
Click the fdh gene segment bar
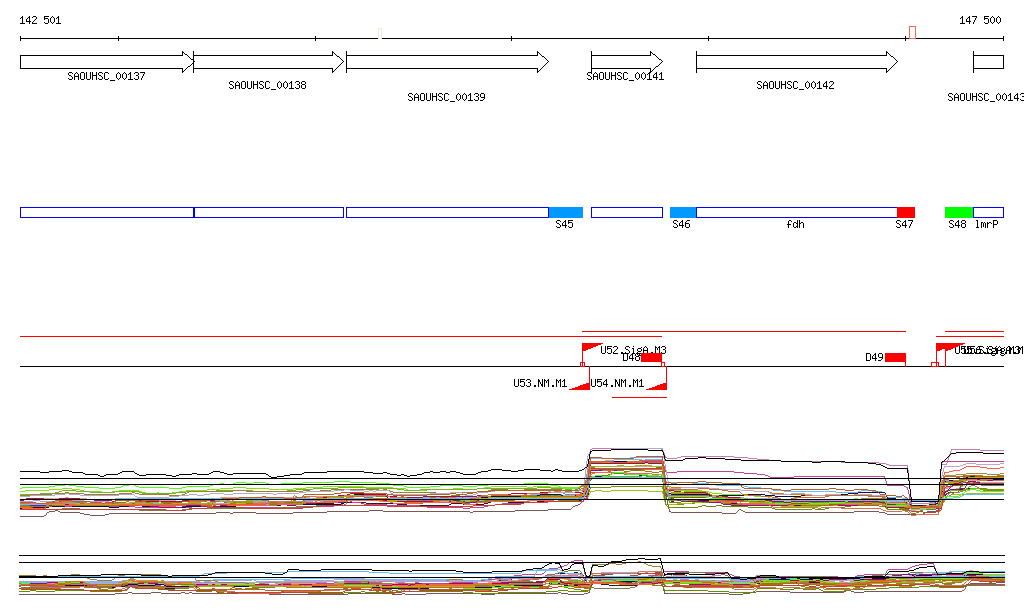coord(796,212)
